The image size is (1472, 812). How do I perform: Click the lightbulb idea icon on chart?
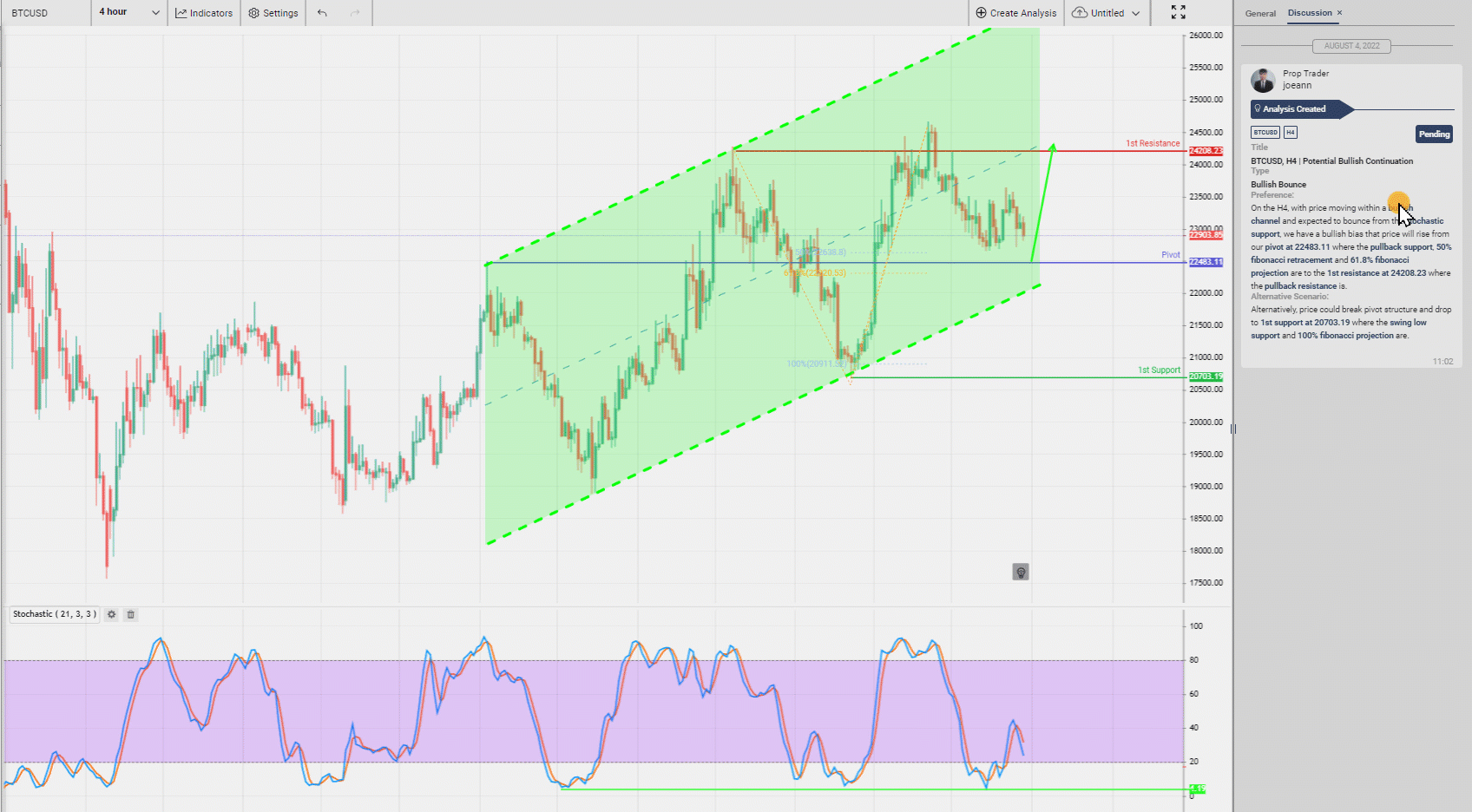[x=1021, y=572]
